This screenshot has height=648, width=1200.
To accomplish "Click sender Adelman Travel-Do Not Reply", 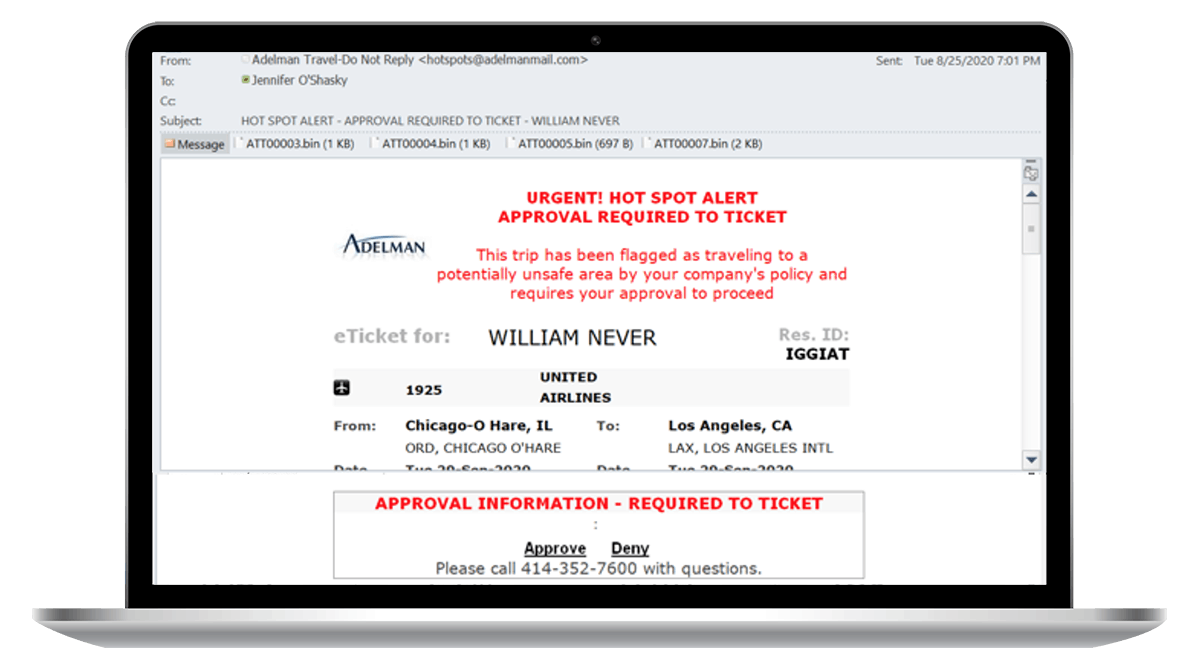I will [x=419, y=60].
